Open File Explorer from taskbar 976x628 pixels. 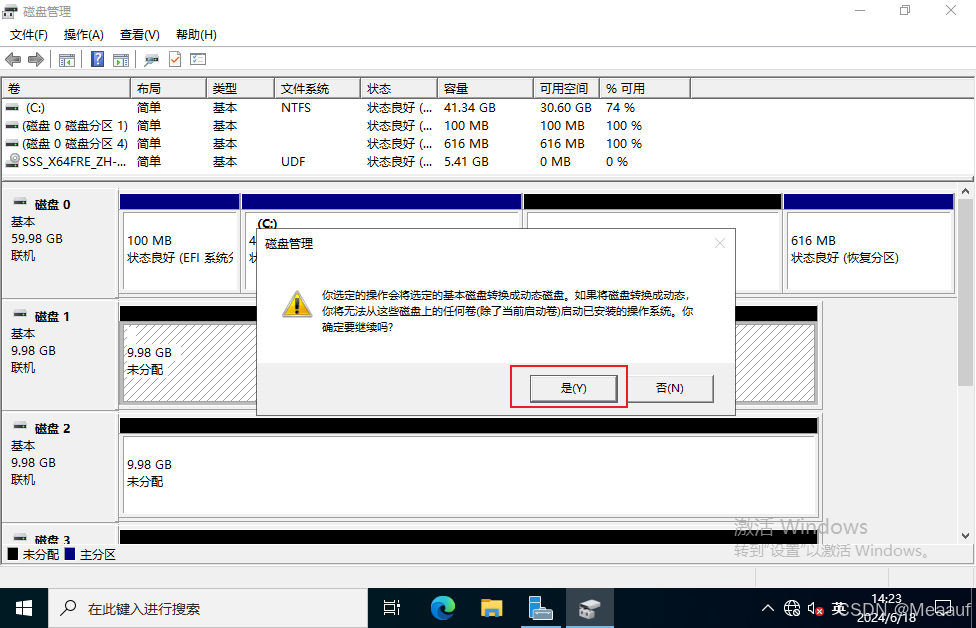(492, 608)
